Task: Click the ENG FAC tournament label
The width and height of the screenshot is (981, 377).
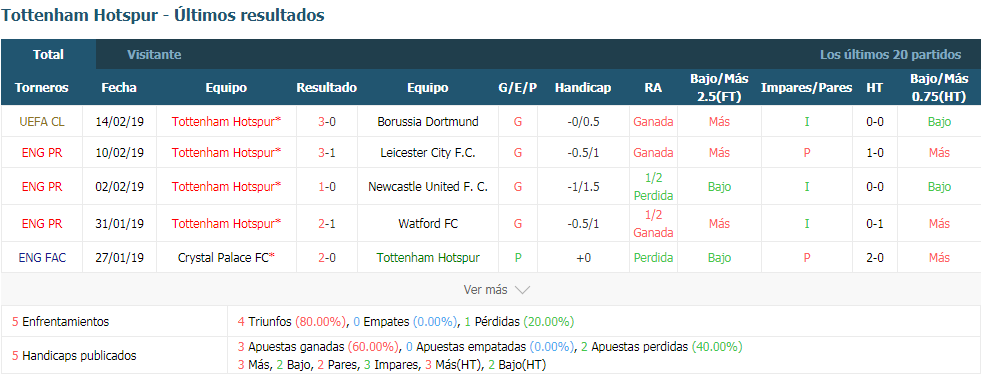Action: click(41, 258)
